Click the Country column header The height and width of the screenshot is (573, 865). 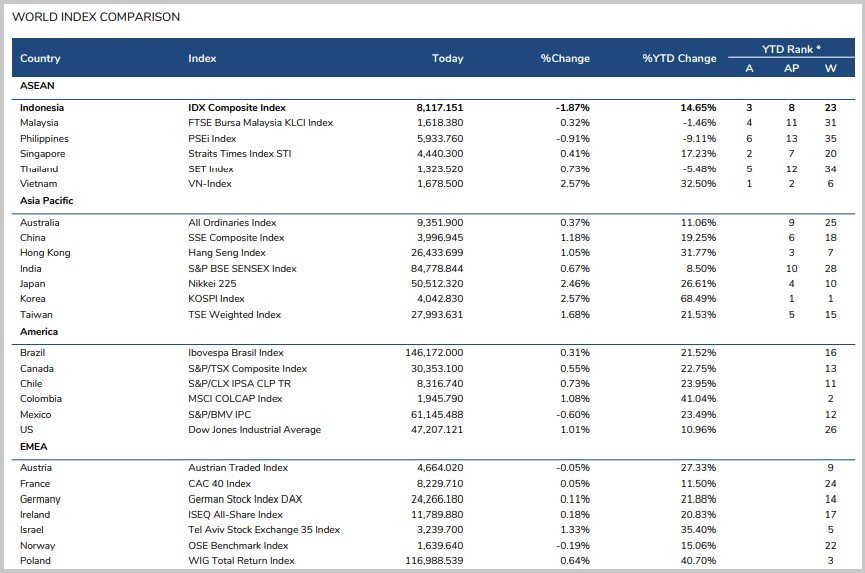click(40, 59)
